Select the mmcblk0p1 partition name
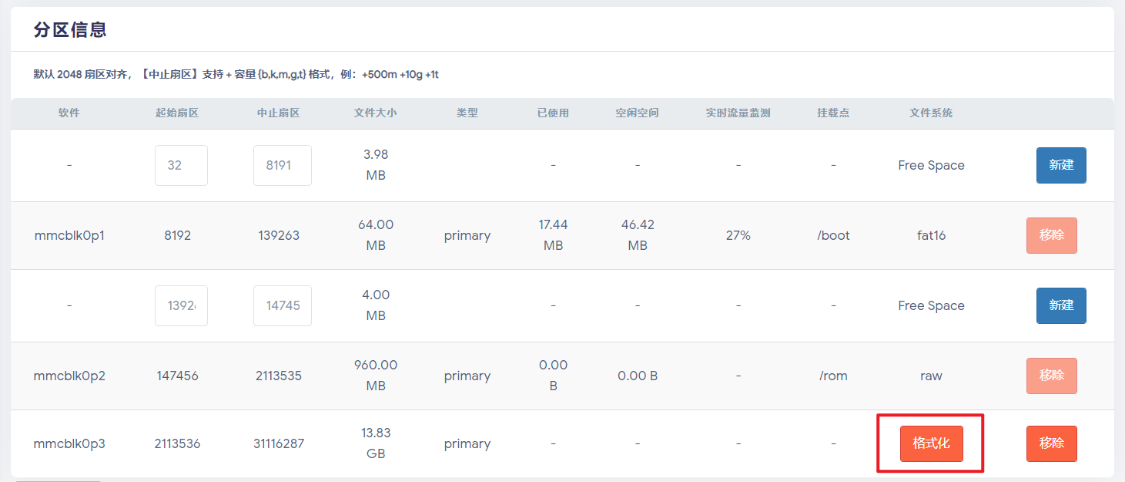Viewport: 1125px width, 482px height. (x=69, y=236)
